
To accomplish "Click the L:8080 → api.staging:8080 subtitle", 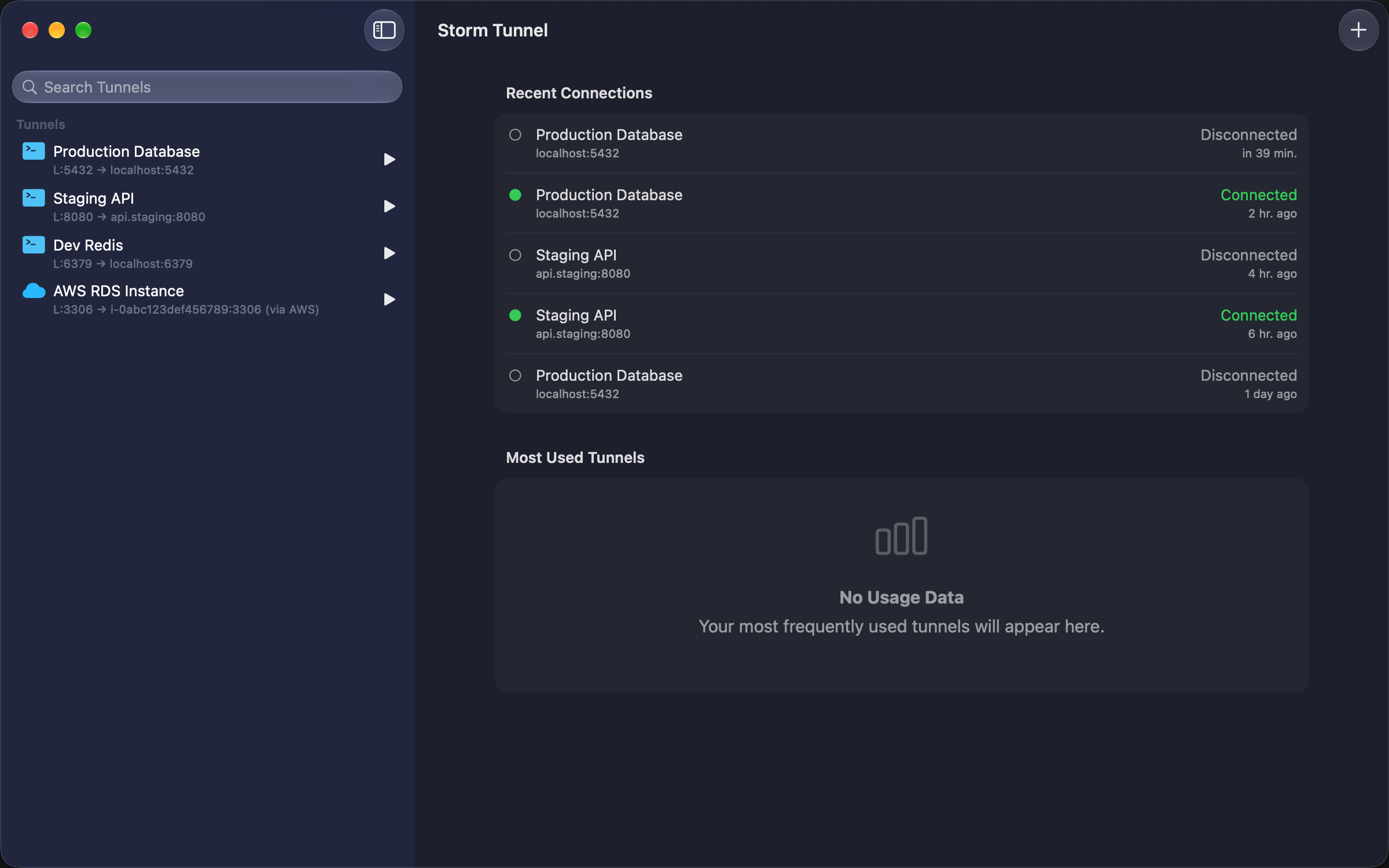I will click(x=129, y=217).
